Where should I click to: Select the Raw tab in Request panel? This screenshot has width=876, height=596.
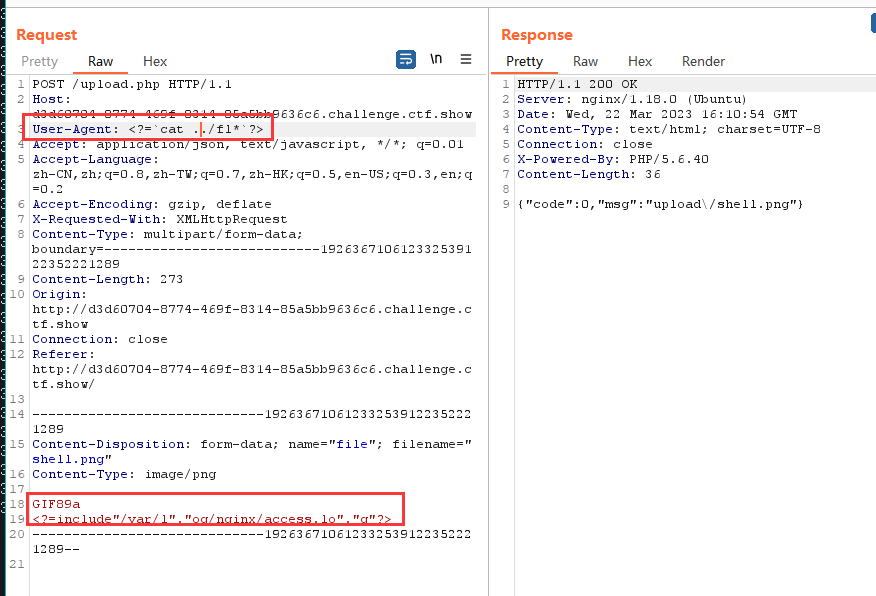100,62
